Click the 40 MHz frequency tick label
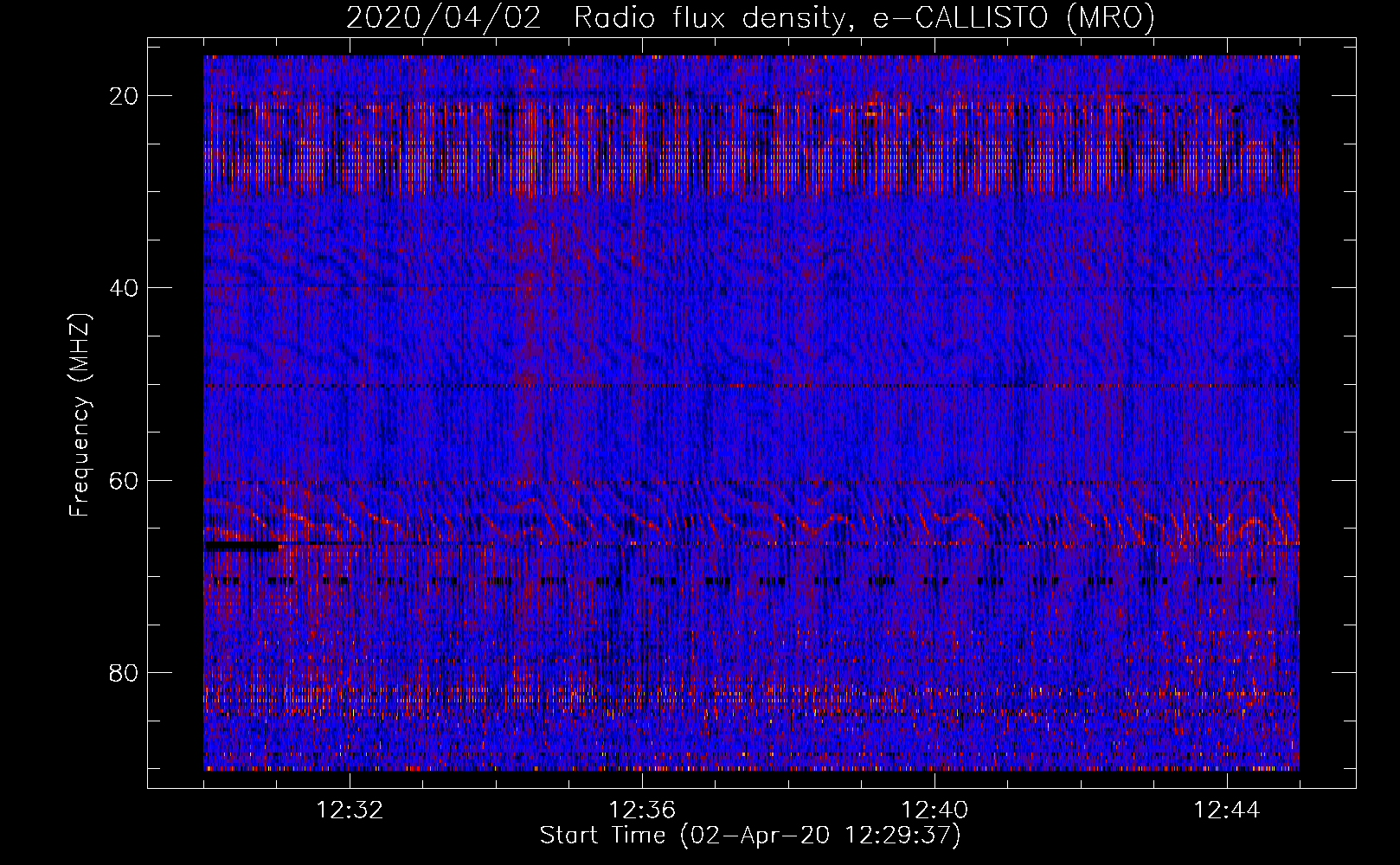Screen dimensions: 1400x865 (125, 288)
